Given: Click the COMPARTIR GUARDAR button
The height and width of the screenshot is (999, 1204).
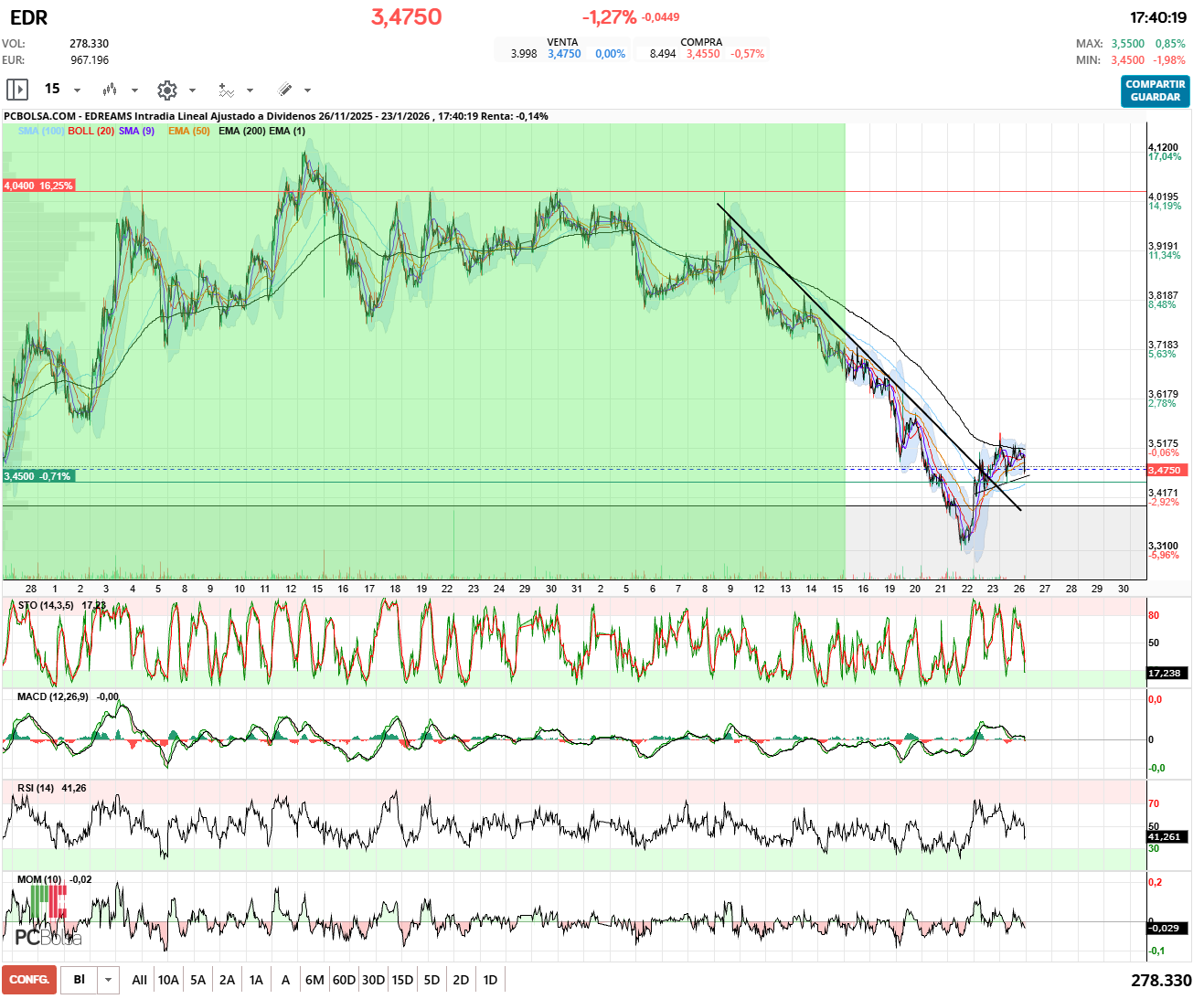Looking at the screenshot, I should 1155,90.
